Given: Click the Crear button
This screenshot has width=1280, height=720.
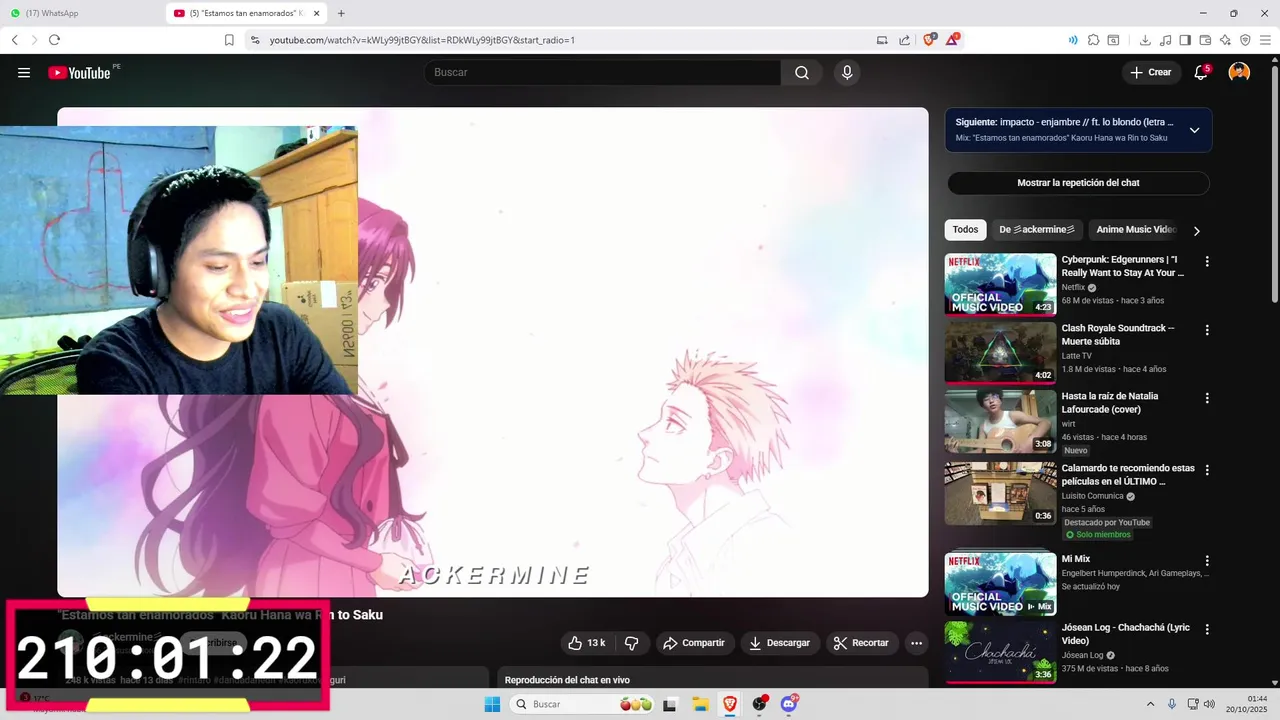Looking at the screenshot, I should [x=1150, y=72].
